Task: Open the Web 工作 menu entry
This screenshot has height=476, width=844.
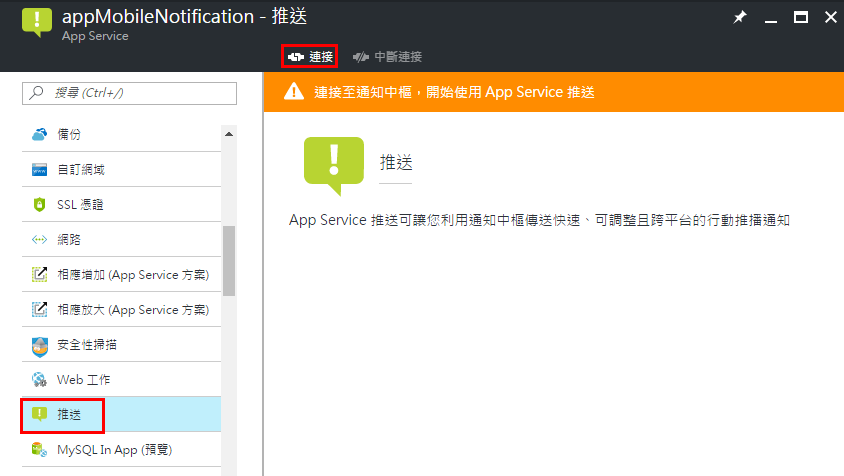Action: pyautogui.click(x=122, y=380)
